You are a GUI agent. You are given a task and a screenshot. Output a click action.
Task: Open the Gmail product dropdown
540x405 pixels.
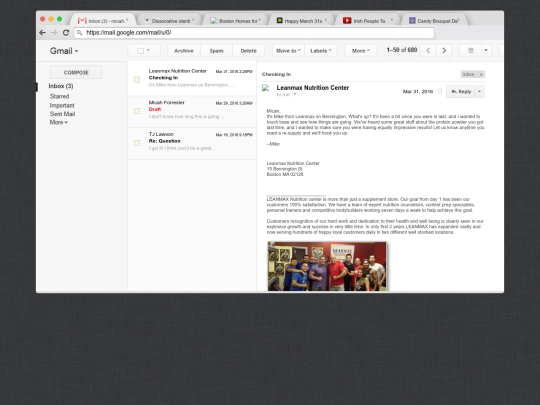(x=64, y=51)
